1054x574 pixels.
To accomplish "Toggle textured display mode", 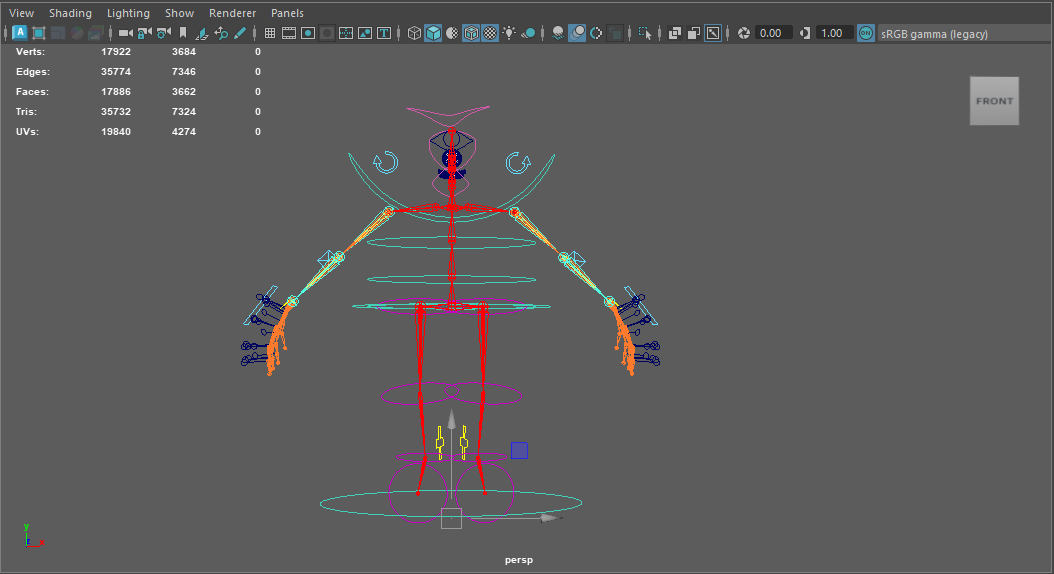I will pos(490,33).
